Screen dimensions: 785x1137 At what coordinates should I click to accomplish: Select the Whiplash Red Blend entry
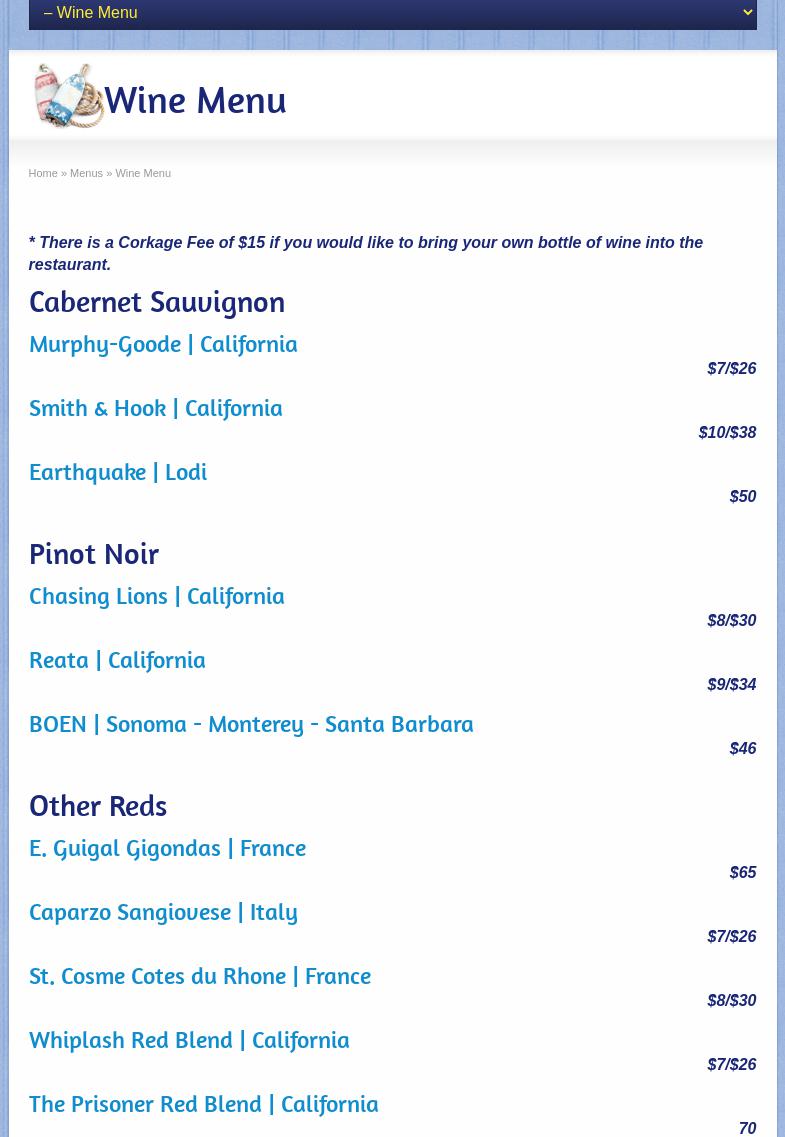click(x=189, y=1040)
